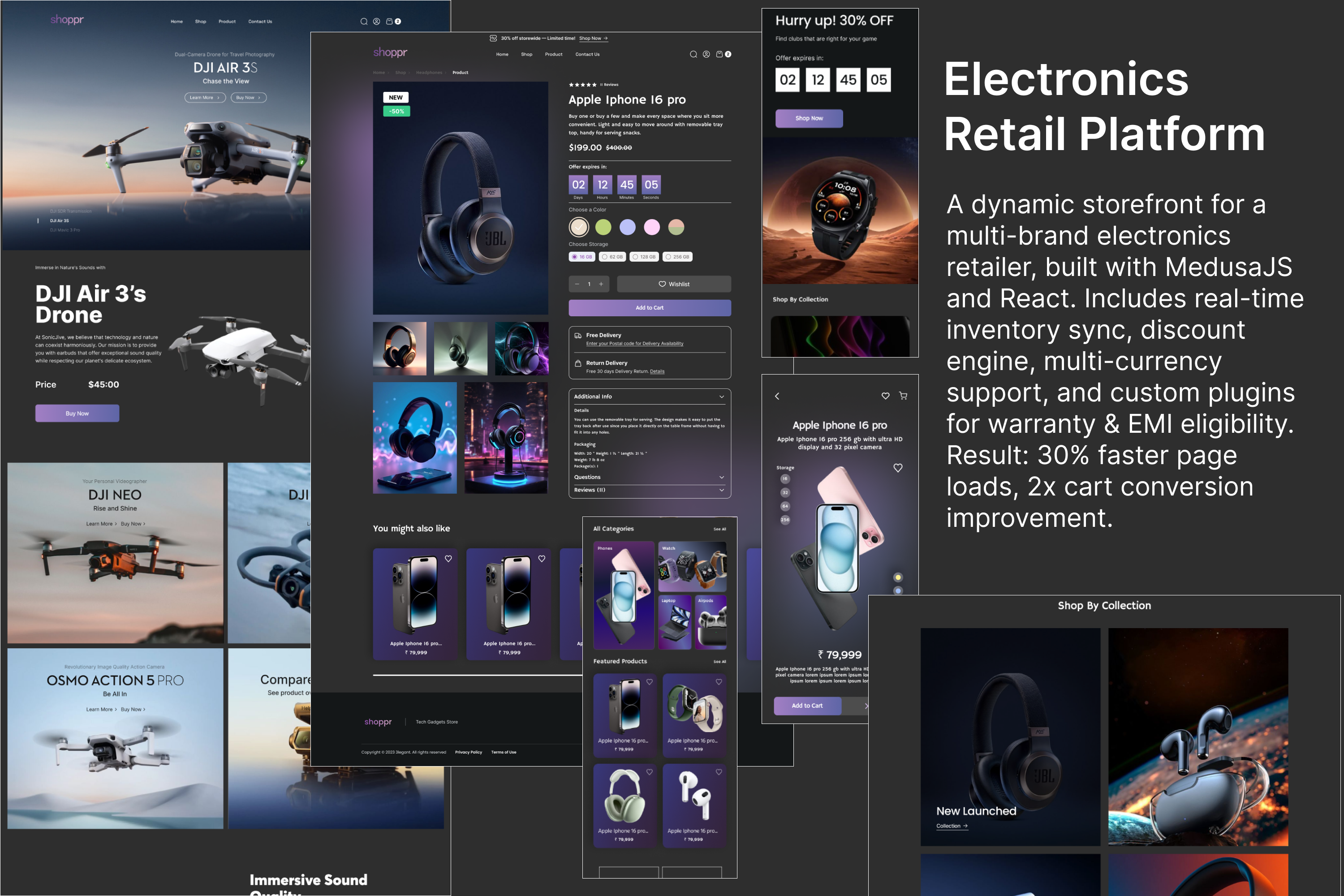The width and height of the screenshot is (1344, 896).
Task: Open the Home menu on product page
Action: point(502,54)
